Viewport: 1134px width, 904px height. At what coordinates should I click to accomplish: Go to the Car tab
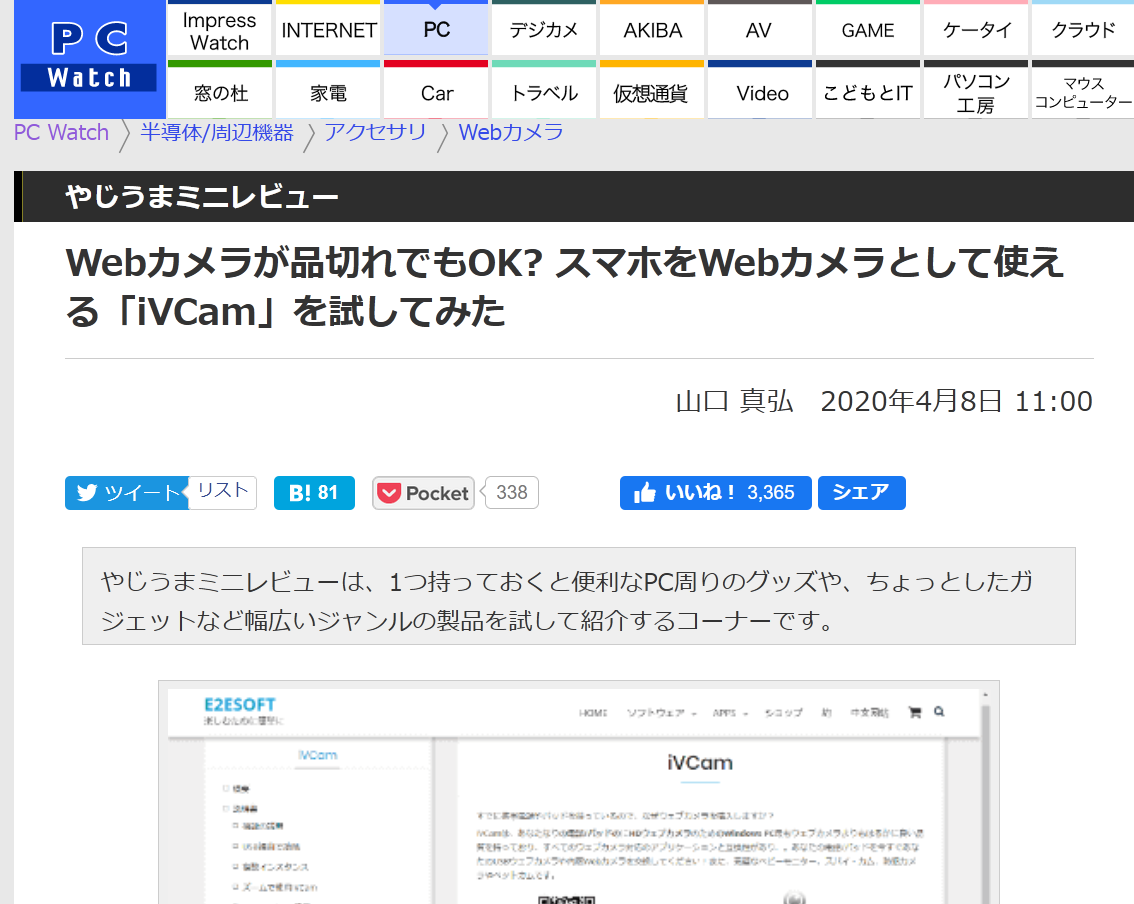(436, 90)
